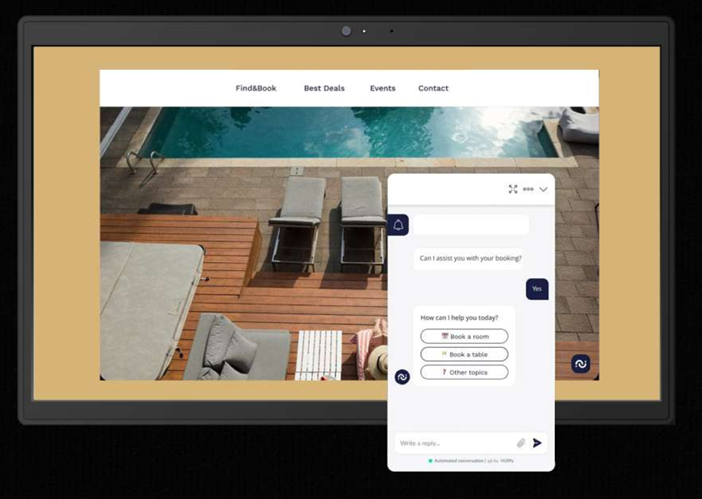The image size is (702, 499).
Task: Open the Find&Book menu item
Action: click(x=256, y=88)
